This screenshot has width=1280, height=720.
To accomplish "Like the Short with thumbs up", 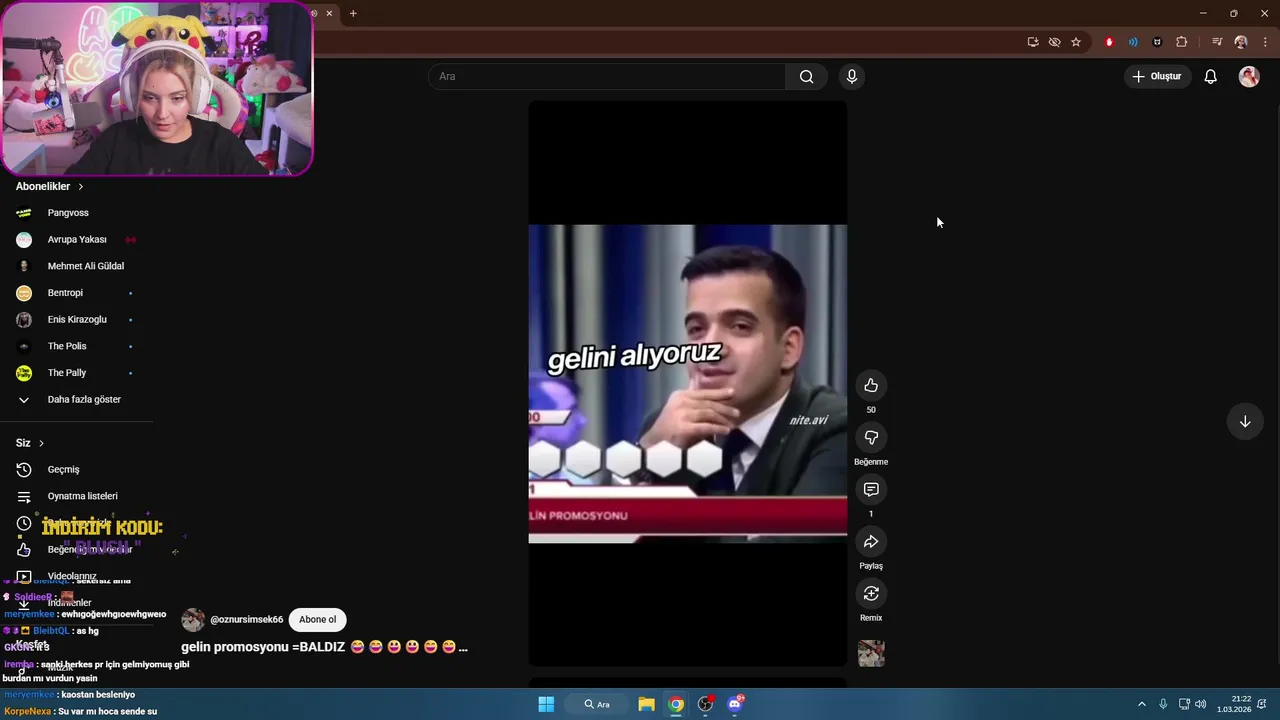I will (871, 386).
